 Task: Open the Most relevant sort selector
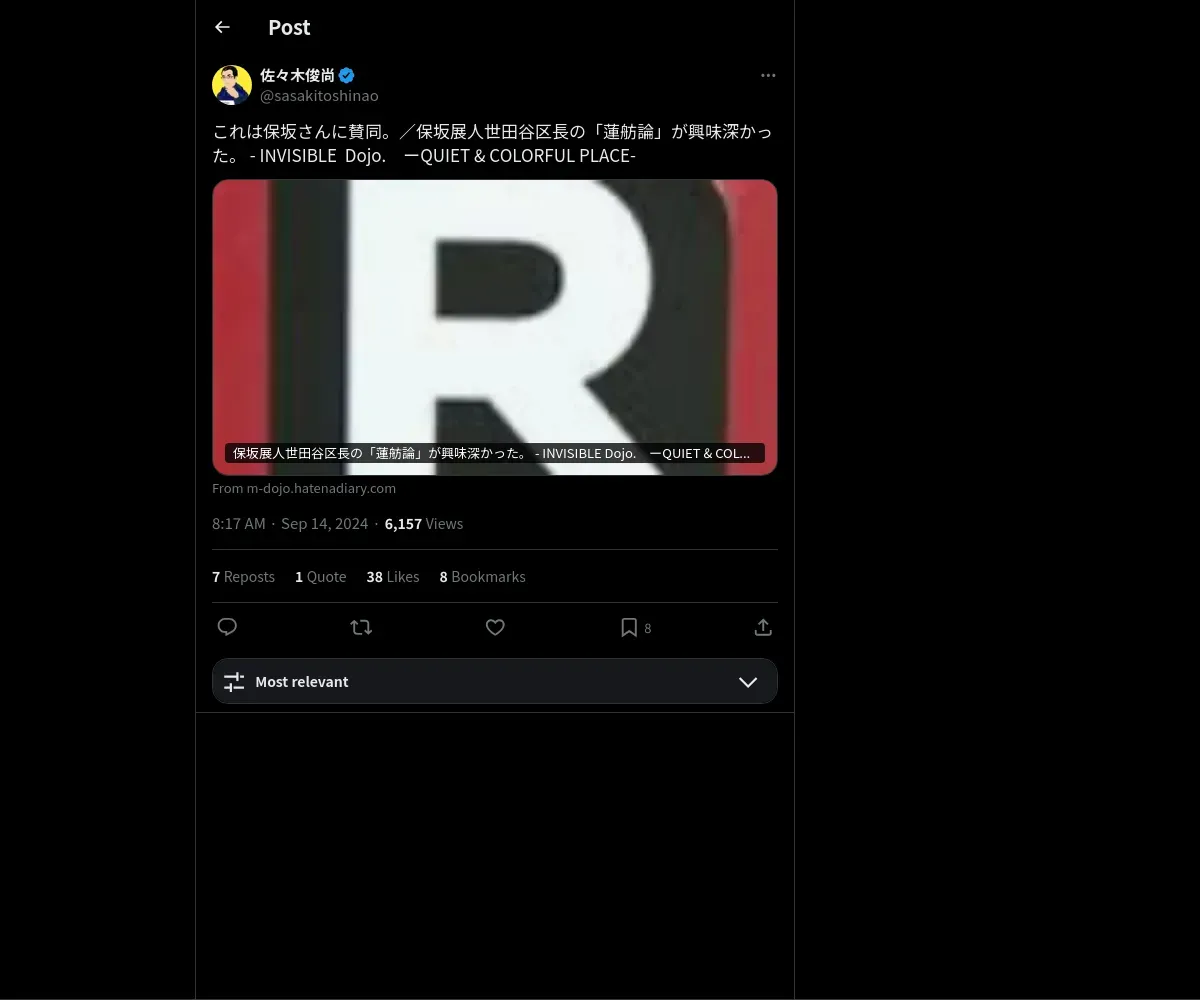coord(495,681)
